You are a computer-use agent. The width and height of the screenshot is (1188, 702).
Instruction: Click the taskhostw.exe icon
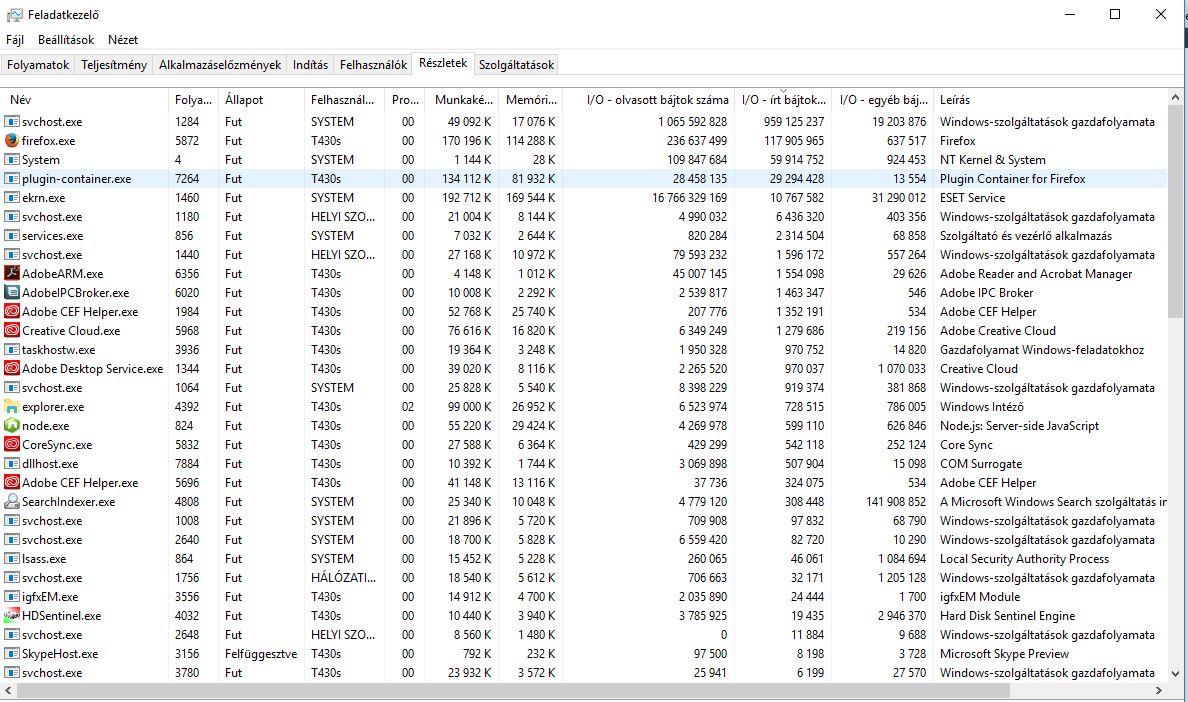11,350
